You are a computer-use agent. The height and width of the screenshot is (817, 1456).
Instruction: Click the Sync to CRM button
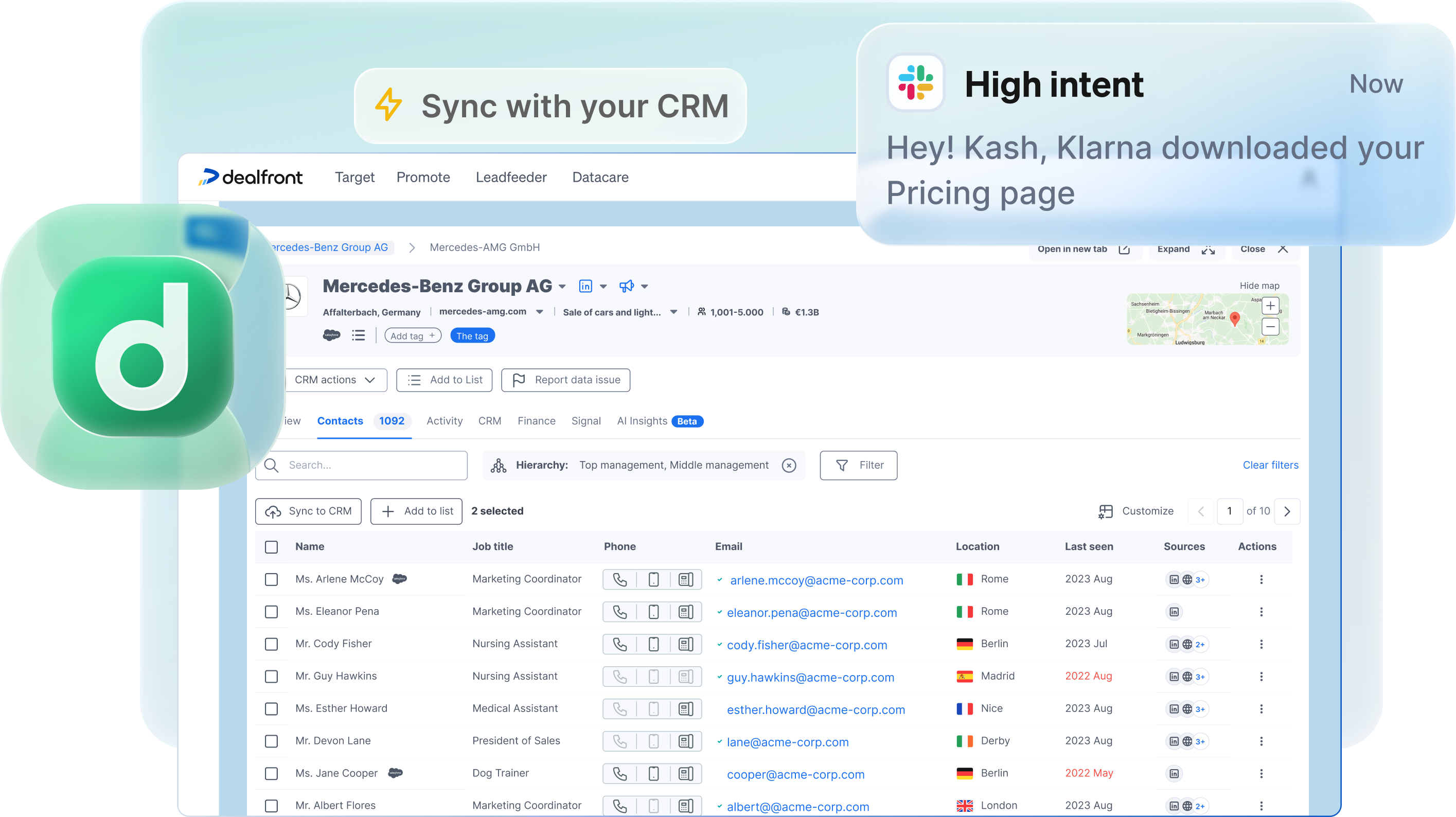click(309, 511)
